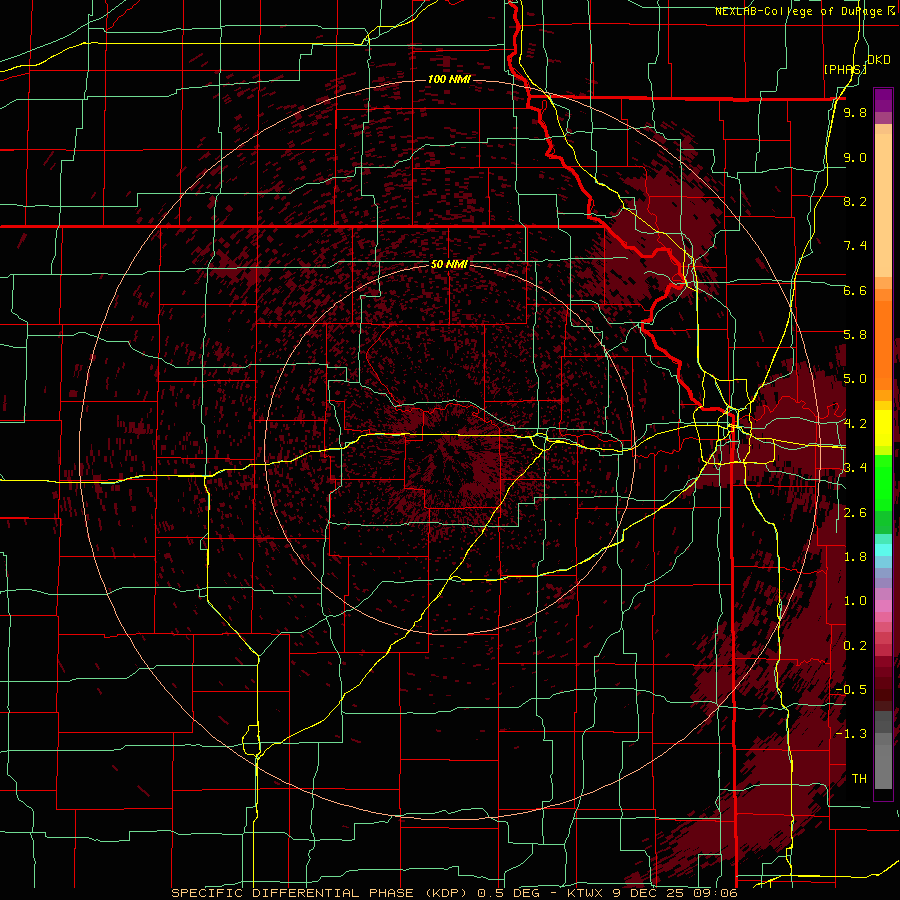Click the yellow color bar segment

coord(883,428)
